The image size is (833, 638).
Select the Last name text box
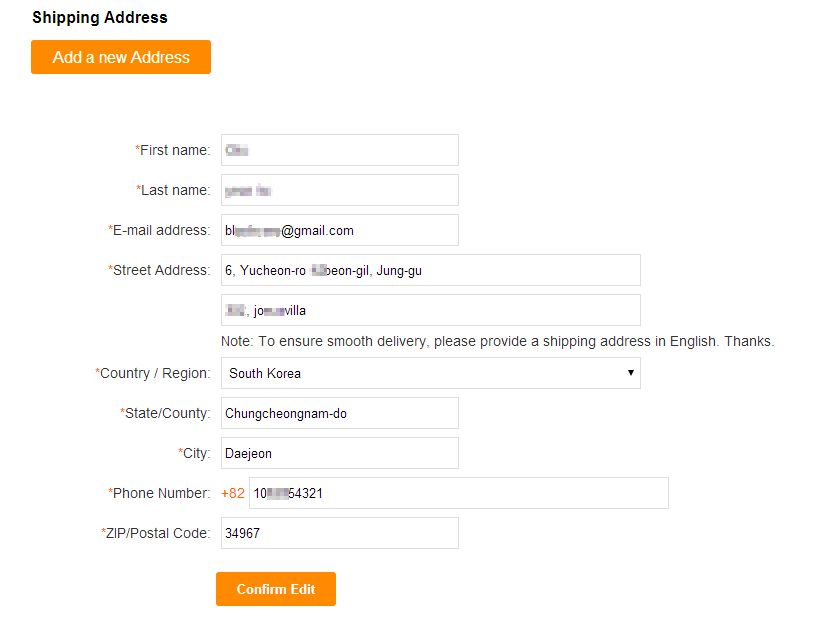pyautogui.click(x=339, y=190)
